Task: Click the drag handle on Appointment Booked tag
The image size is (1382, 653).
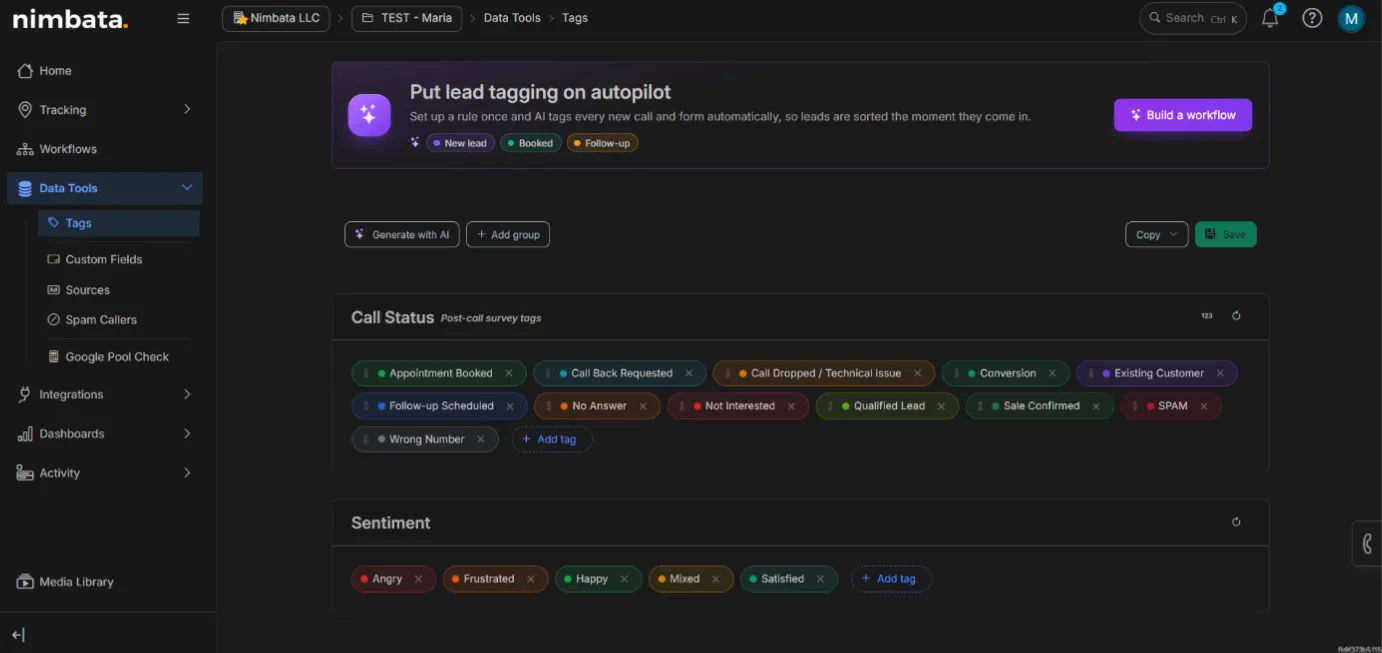Action: click(366, 373)
